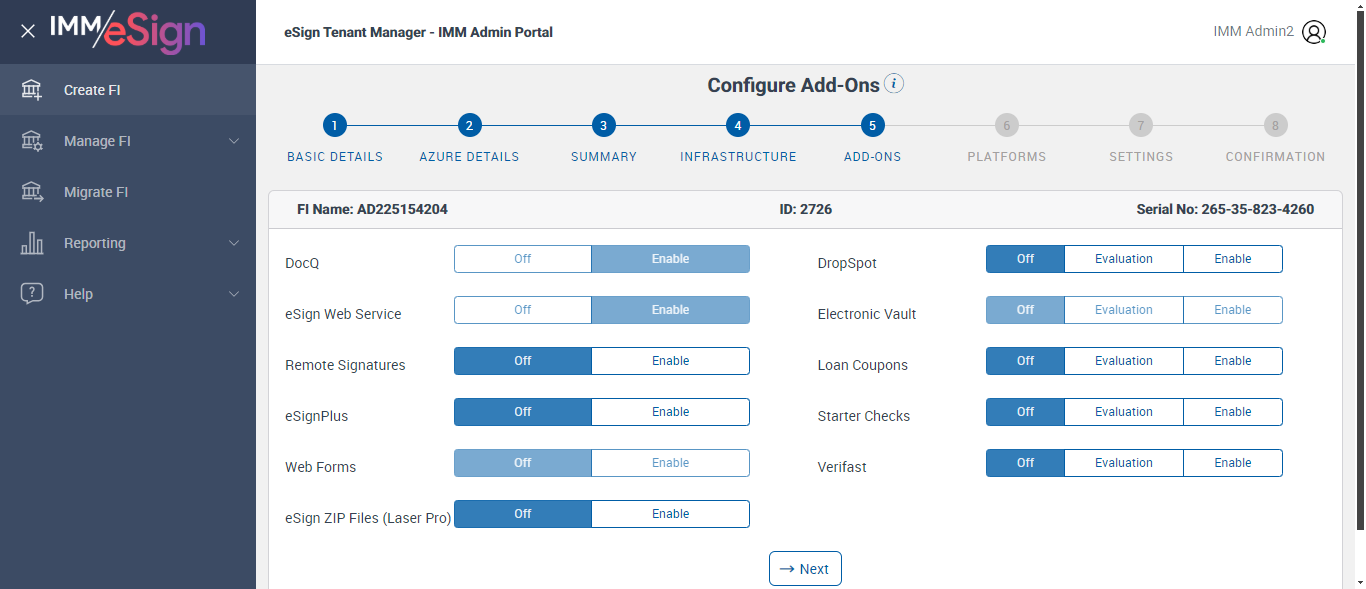Viewport: 1366px width, 589px height.
Task: Enable the Verifast add-on
Action: pos(1232,463)
